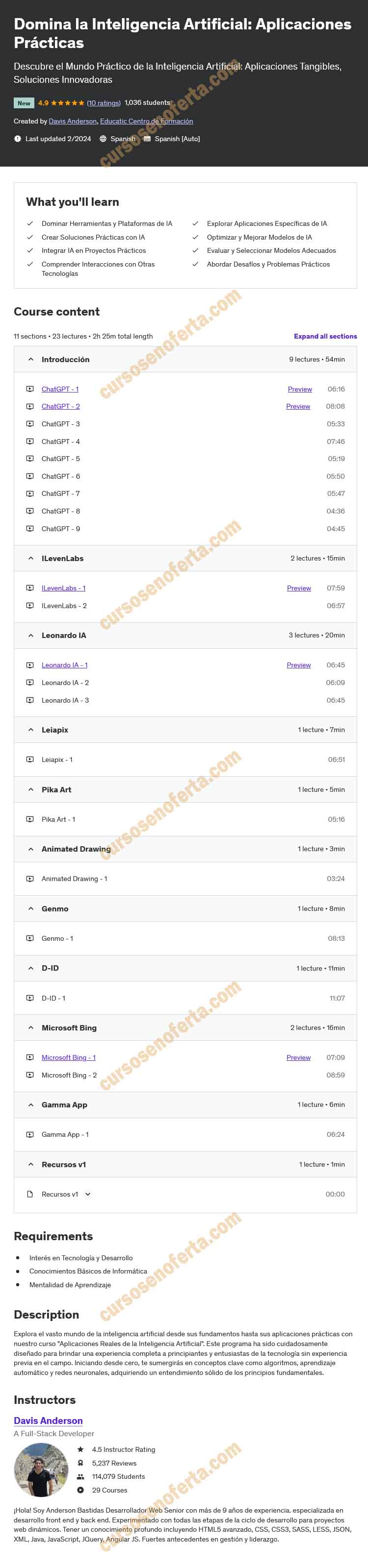Click the star icon next to Instructor Rating
The image size is (368, 1568).
[80, 1449]
